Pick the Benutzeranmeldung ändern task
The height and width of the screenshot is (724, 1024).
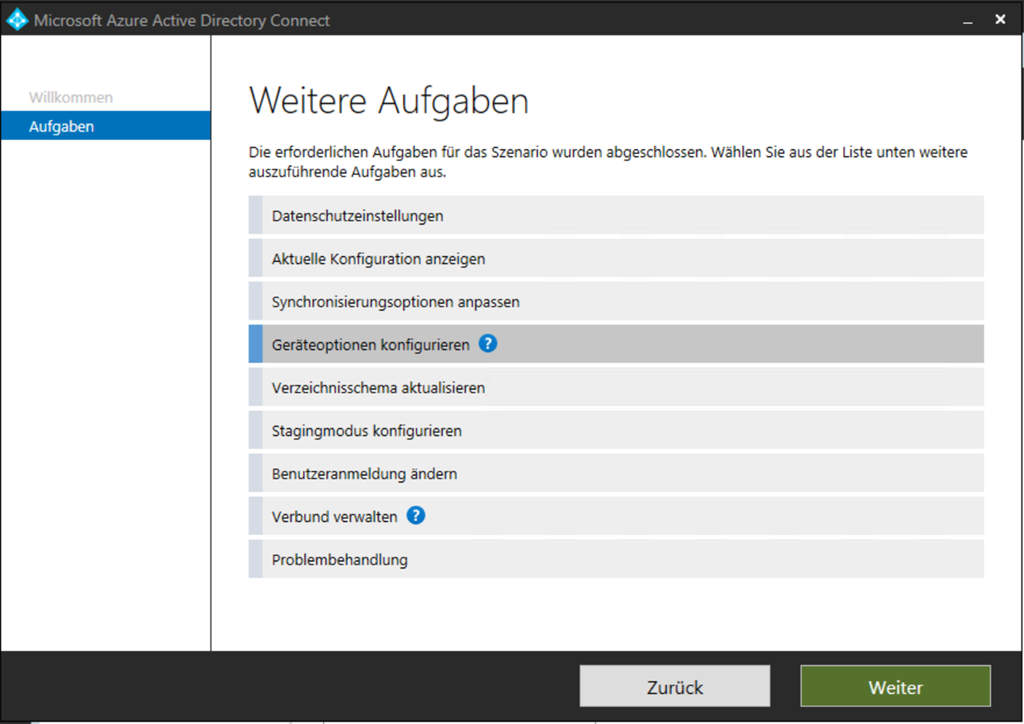tap(364, 474)
